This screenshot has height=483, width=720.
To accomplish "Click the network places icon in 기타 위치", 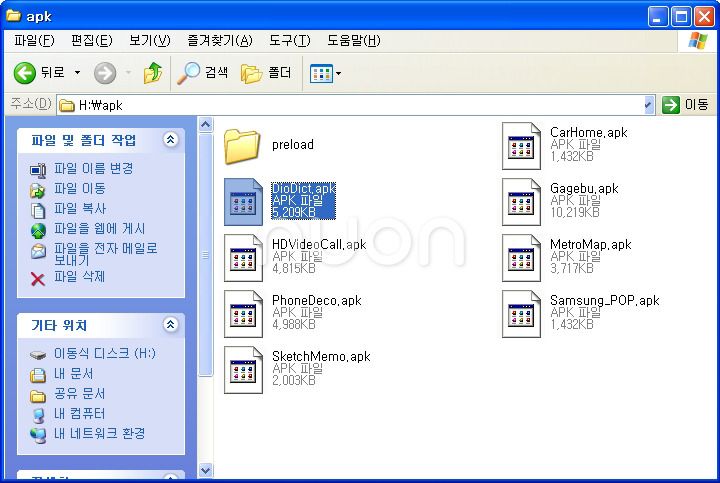I will (x=38, y=435).
